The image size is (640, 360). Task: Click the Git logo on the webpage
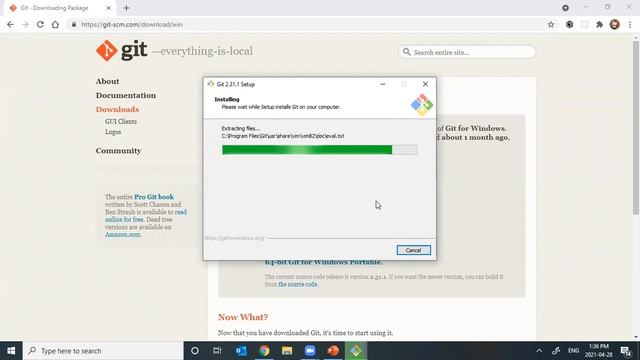122,51
